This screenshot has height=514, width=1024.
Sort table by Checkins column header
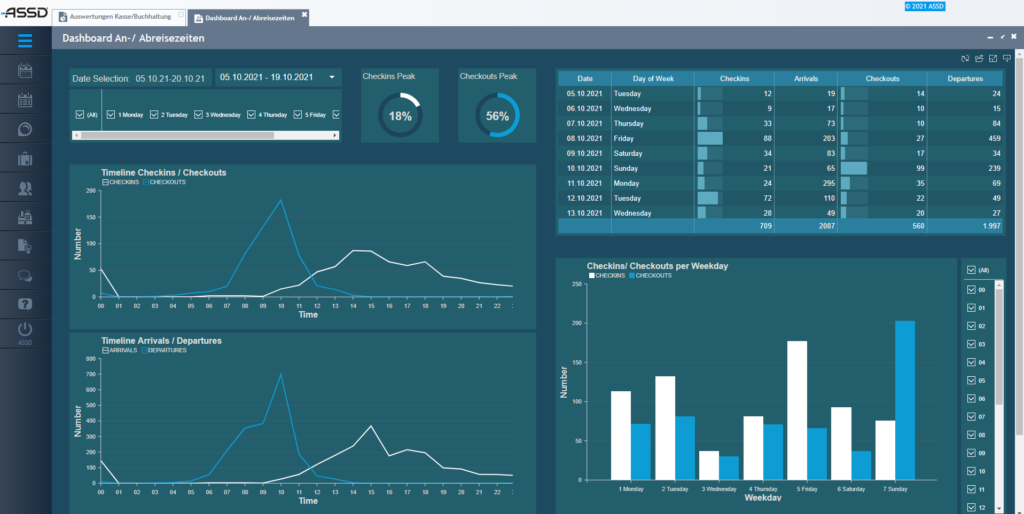point(735,78)
